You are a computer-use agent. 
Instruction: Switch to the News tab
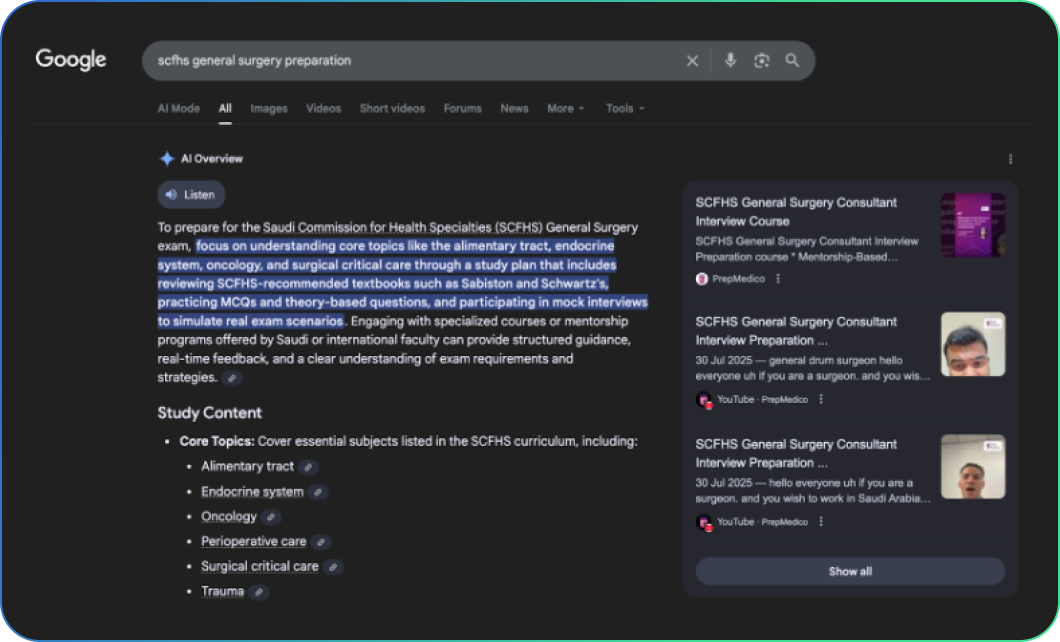click(x=514, y=108)
